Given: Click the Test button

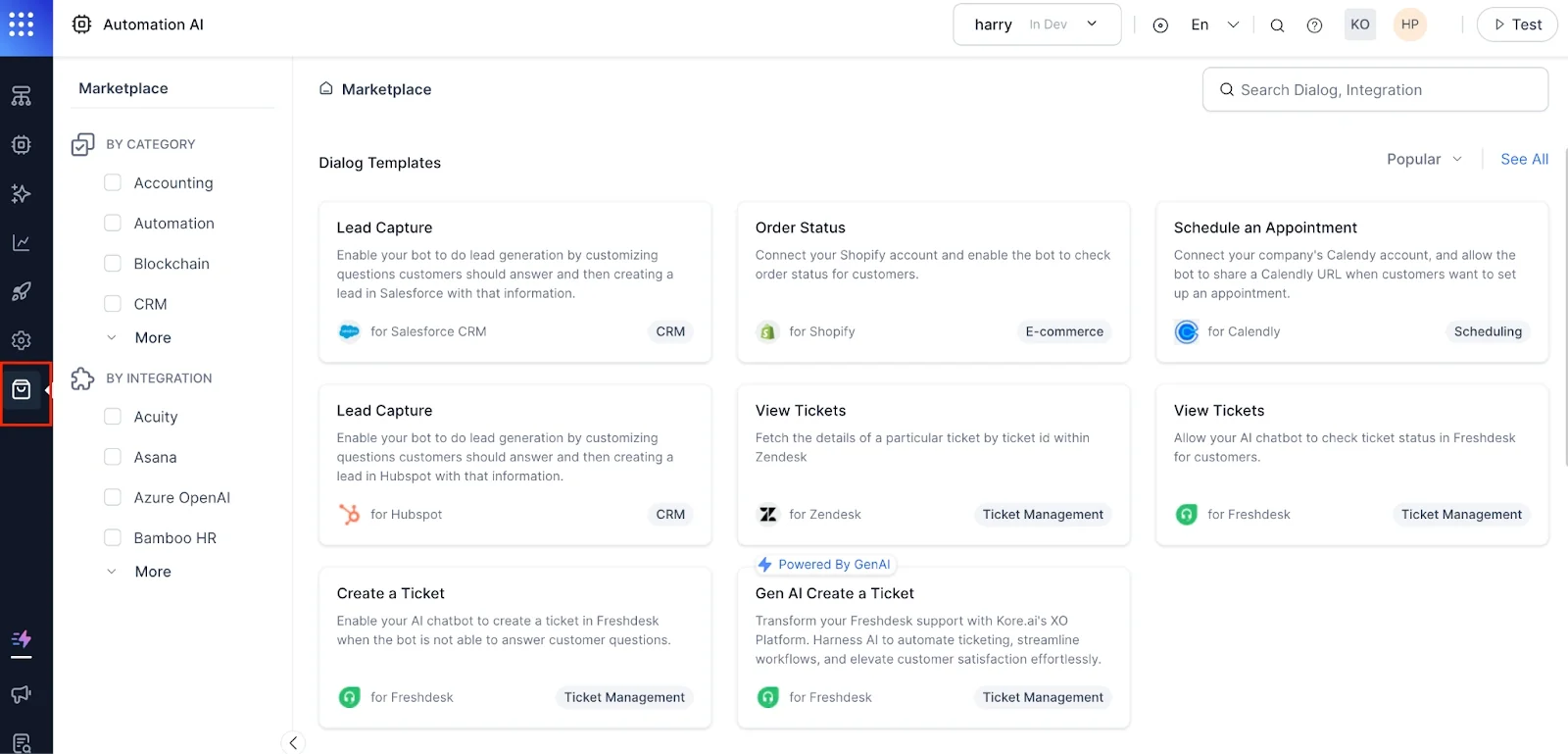Looking at the screenshot, I should pyautogui.click(x=1517, y=25).
